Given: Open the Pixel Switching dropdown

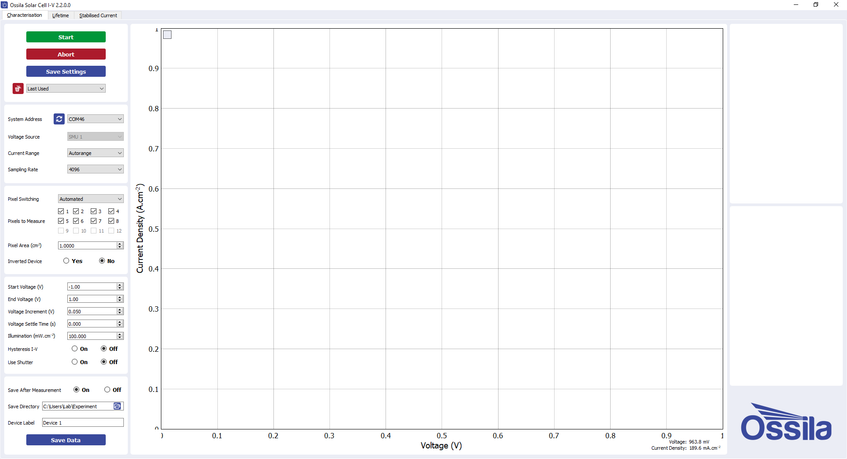Looking at the screenshot, I should pos(90,199).
